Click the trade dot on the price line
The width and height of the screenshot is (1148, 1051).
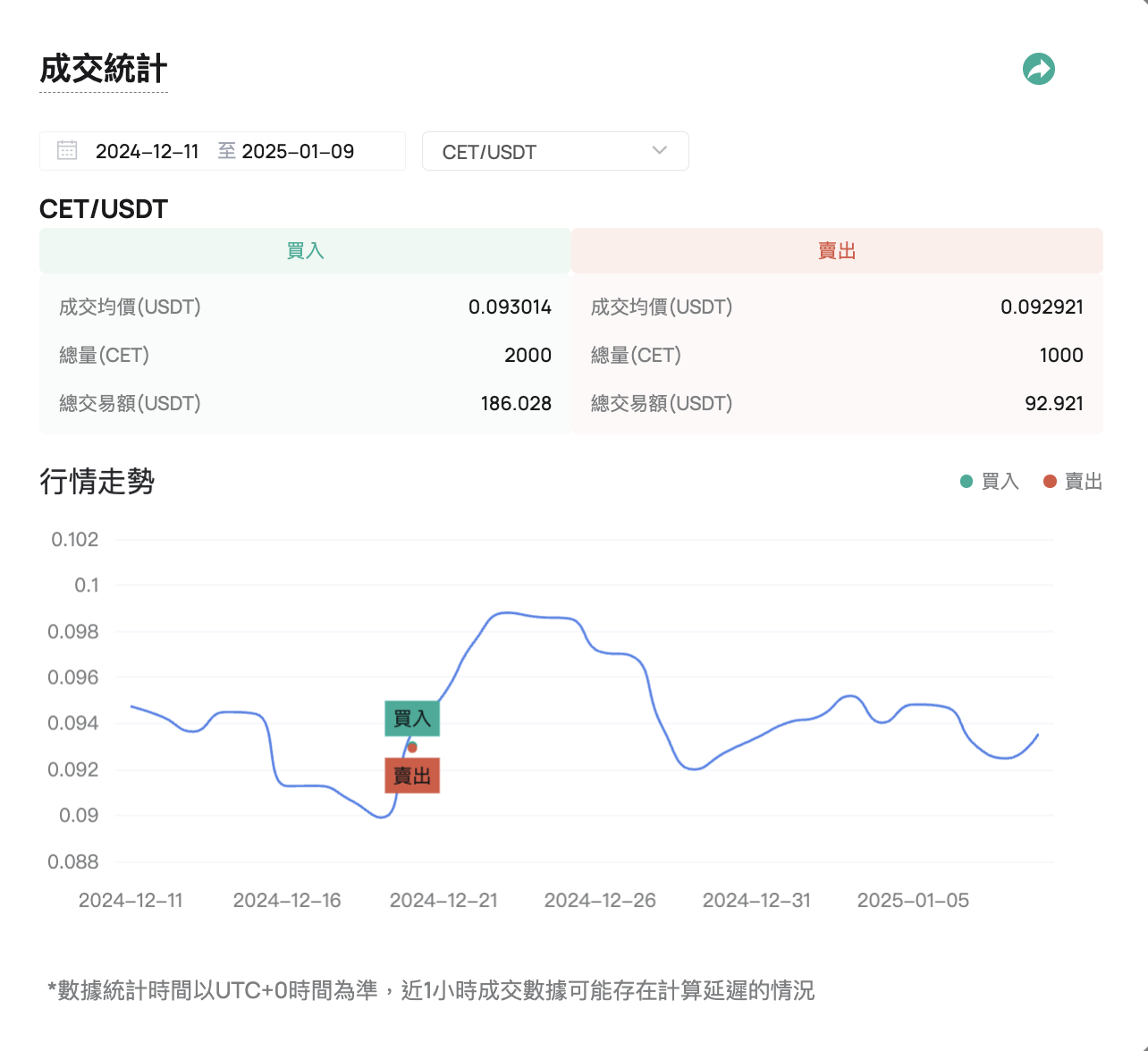[412, 747]
